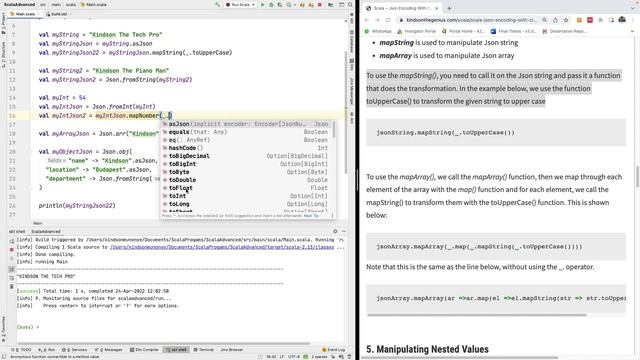Click the red Stop icon in top toolbar
640x360 pixels.
pos(320,4)
